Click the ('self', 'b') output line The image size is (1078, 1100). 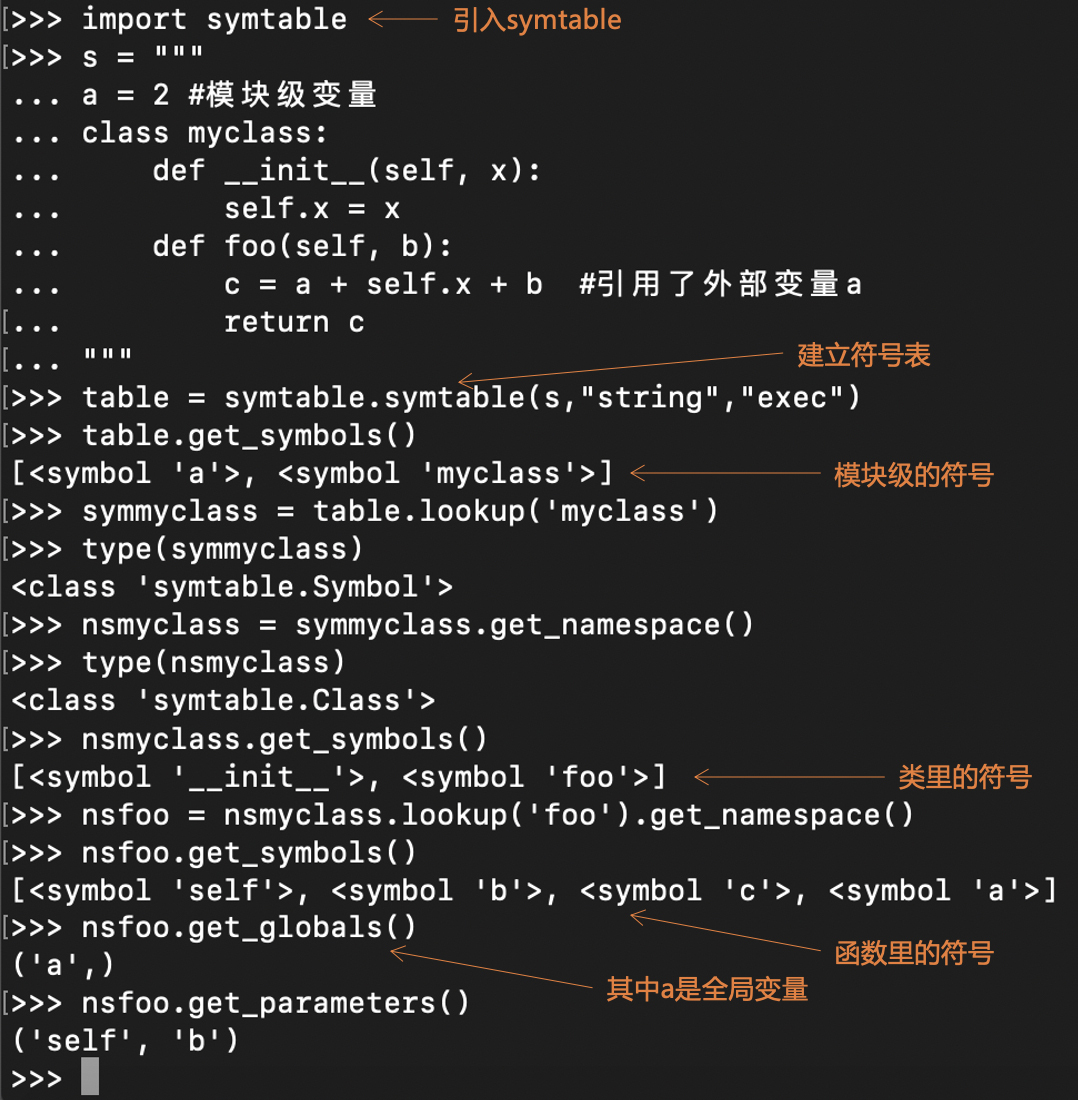click(125, 1040)
